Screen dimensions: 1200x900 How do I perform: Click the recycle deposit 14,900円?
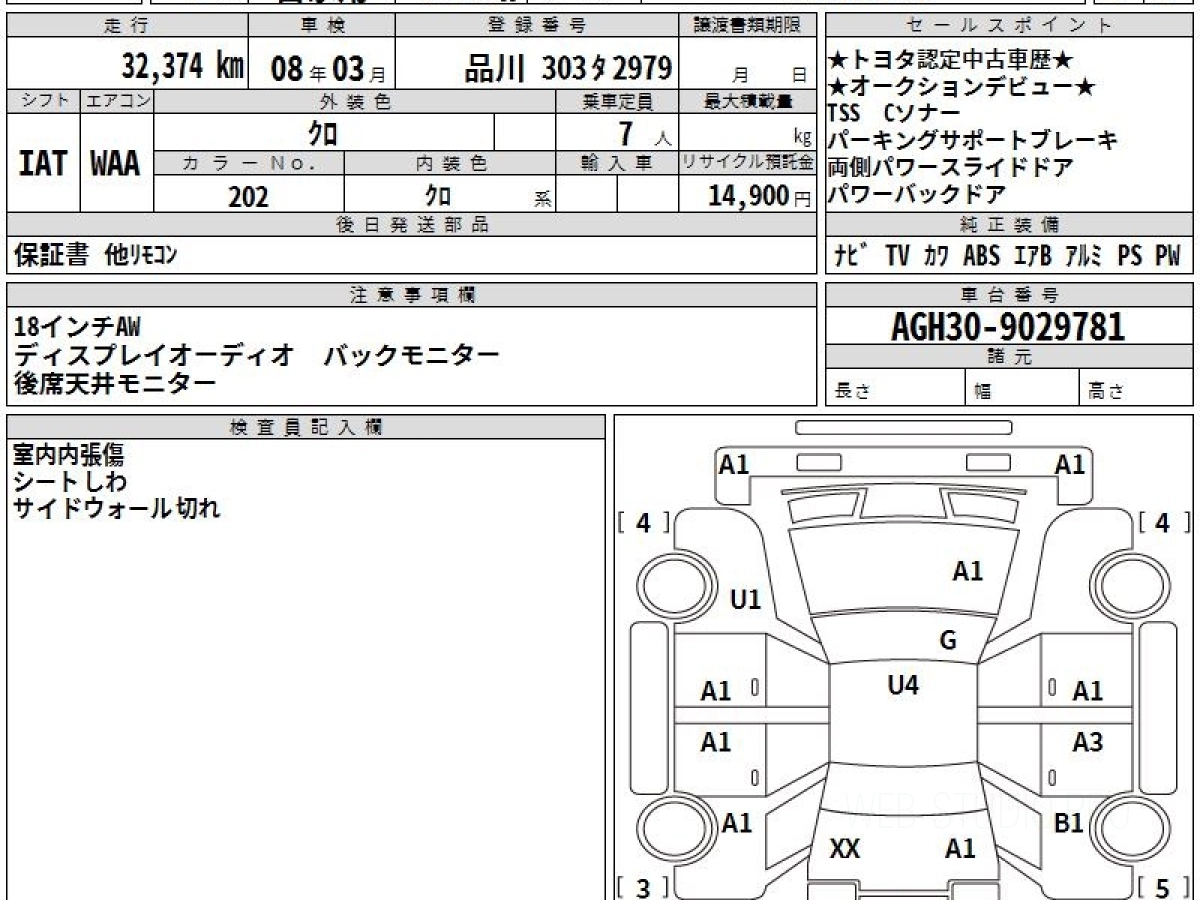click(760, 196)
